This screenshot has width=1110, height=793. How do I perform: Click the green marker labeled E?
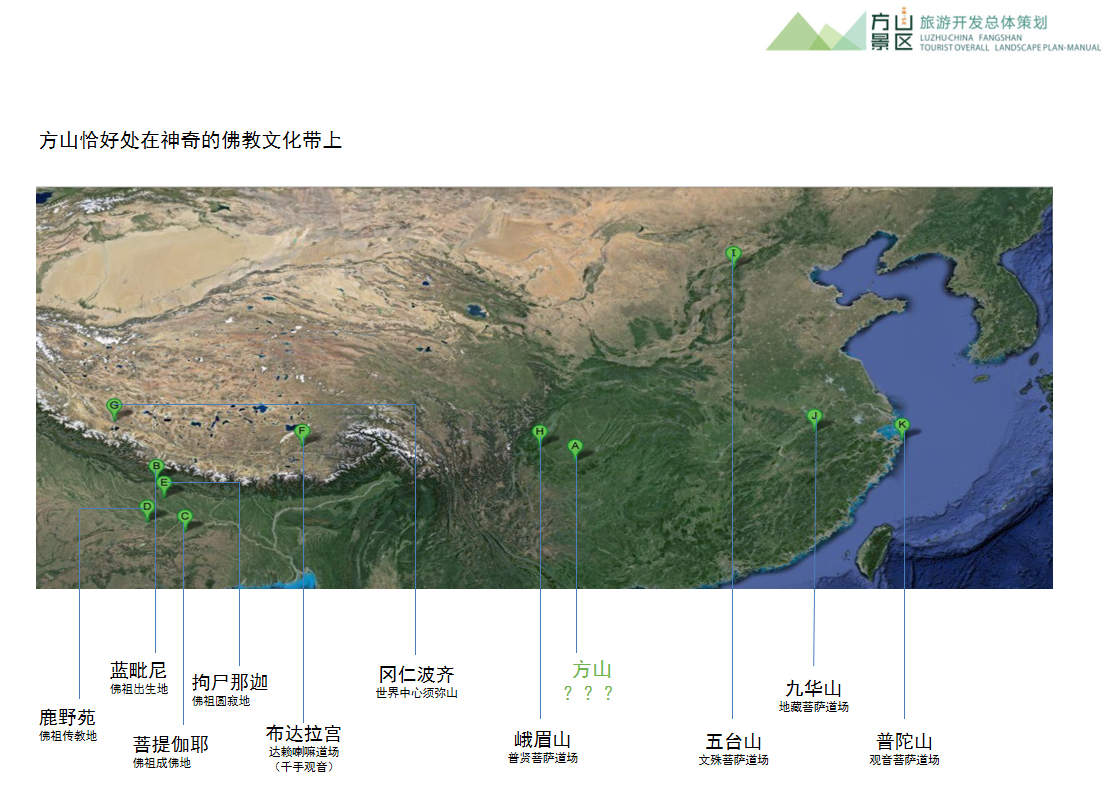pyautogui.click(x=165, y=484)
